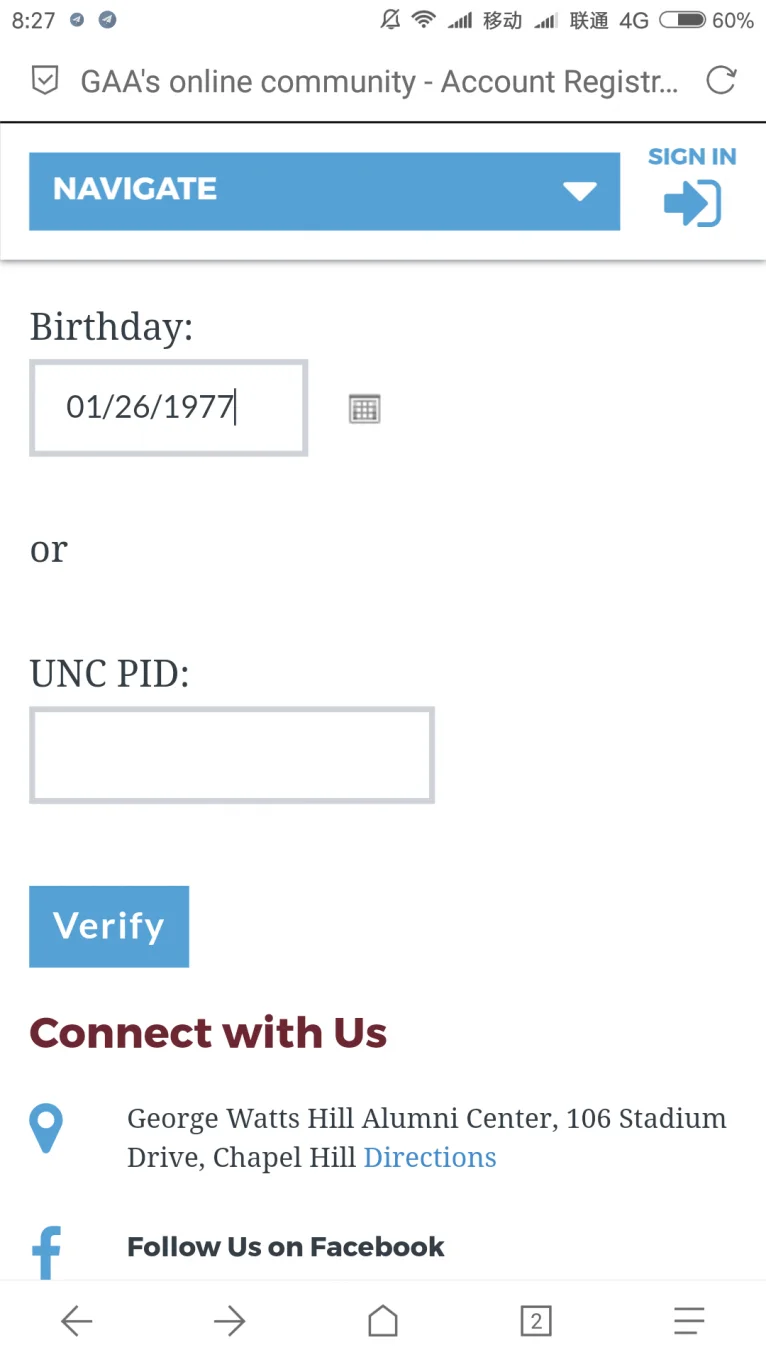This screenshot has height=1362, width=766.
Task: Click into the UNC PID text field
Action: point(231,755)
